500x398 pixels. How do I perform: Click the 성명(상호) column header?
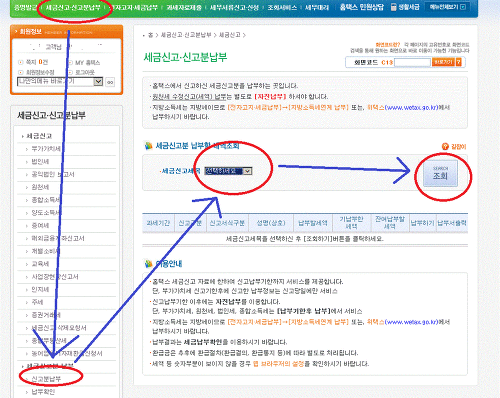pos(271,223)
